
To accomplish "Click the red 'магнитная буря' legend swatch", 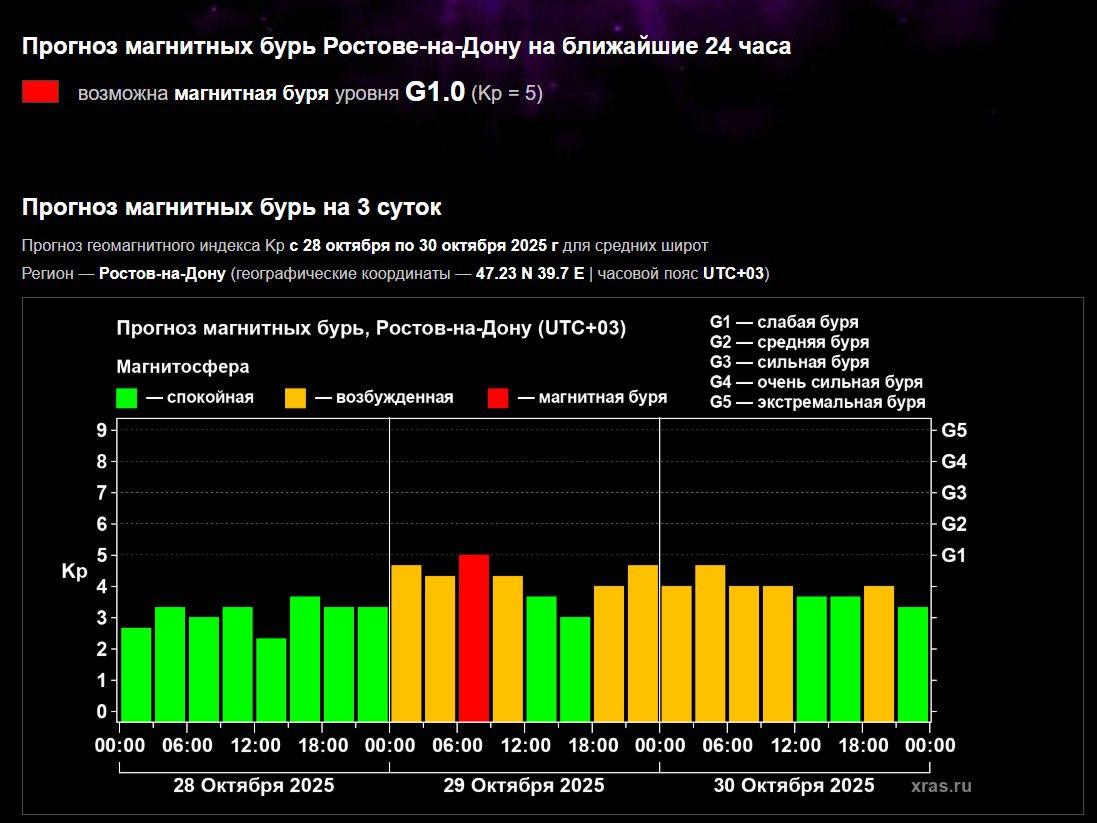I will [x=498, y=398].
